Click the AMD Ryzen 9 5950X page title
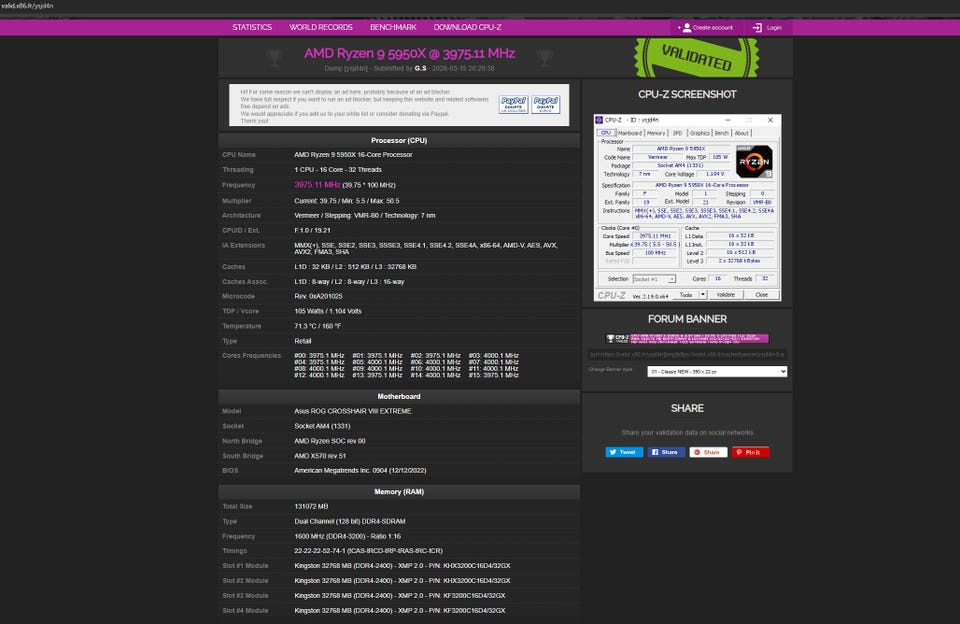This screenshot has height=624, width=960. (410, 53)
